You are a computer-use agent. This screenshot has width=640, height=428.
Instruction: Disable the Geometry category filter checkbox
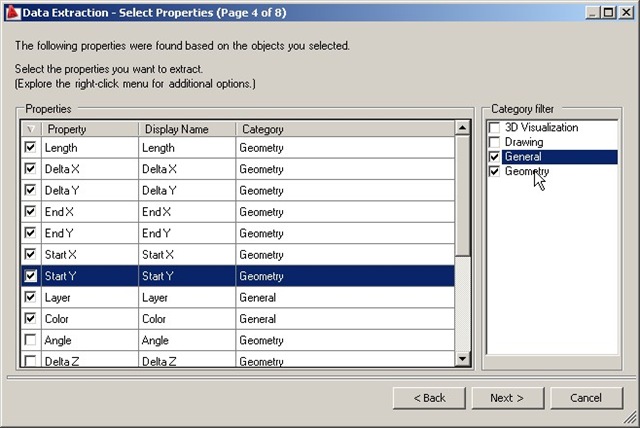494,171
